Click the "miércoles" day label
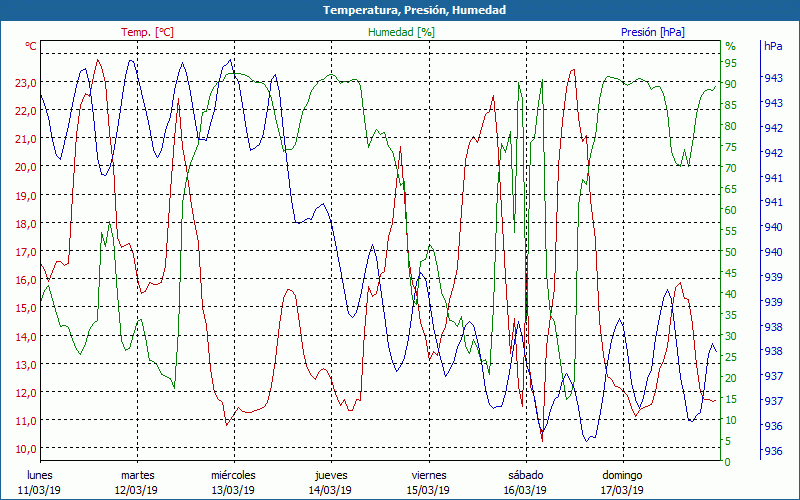This screenshot has height=500, width=800. point(233,475)
